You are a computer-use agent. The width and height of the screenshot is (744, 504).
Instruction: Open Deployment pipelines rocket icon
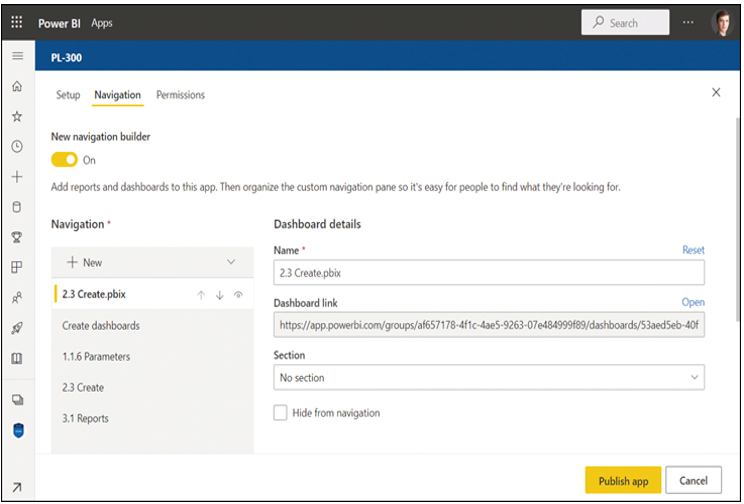point(17,327)
